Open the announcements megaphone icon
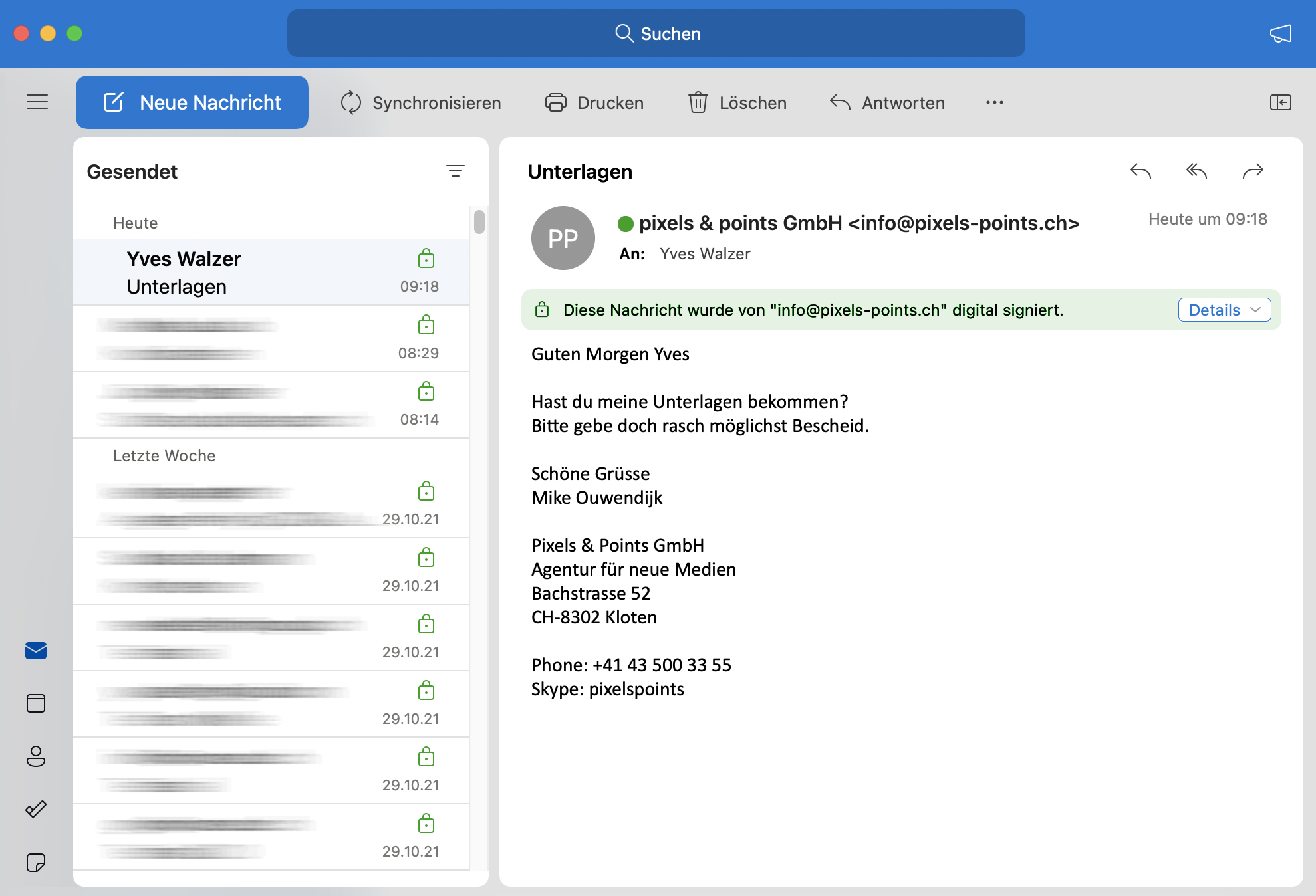This screenshot has width=1316, height=896. pyautogui.click(x=1280, y=33)
